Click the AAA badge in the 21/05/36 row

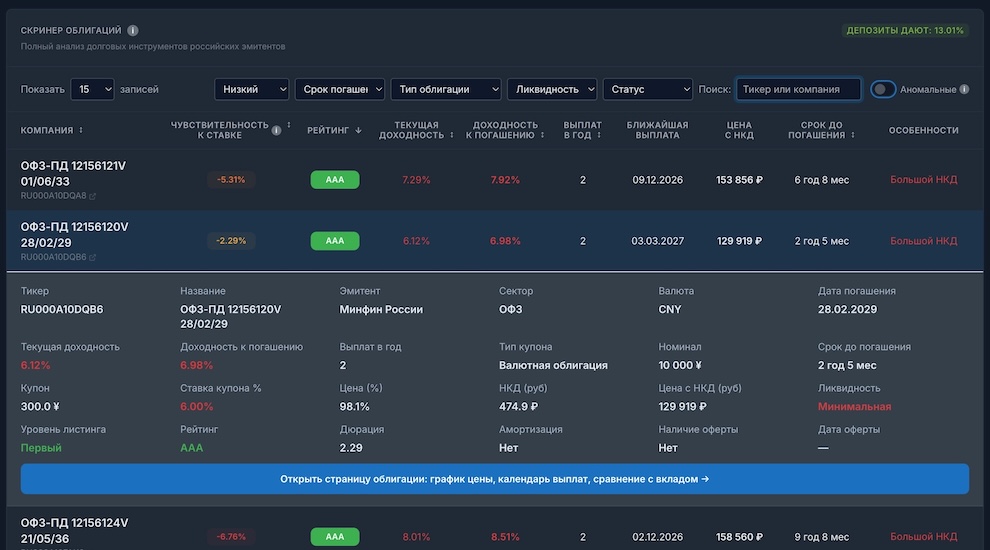[335, 537]
